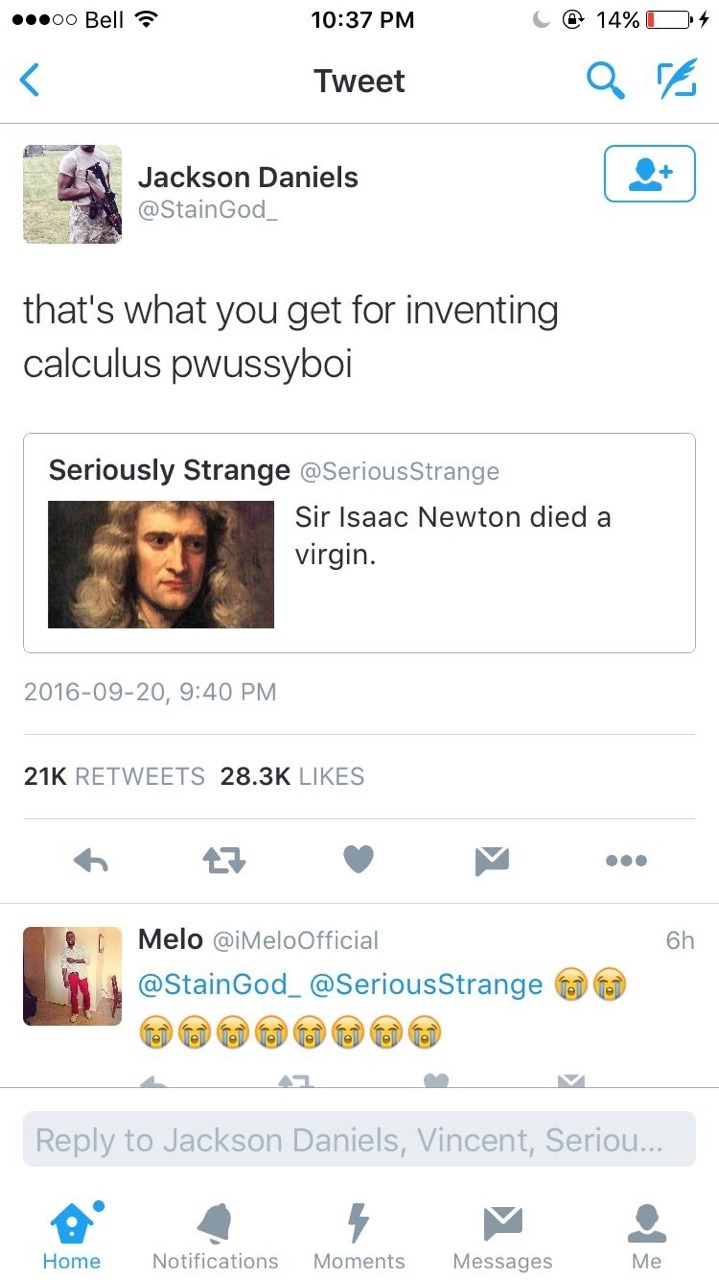Open Isaac Newton portrait thumbnail
The image size is (719, 1280).
click(161, 564)
